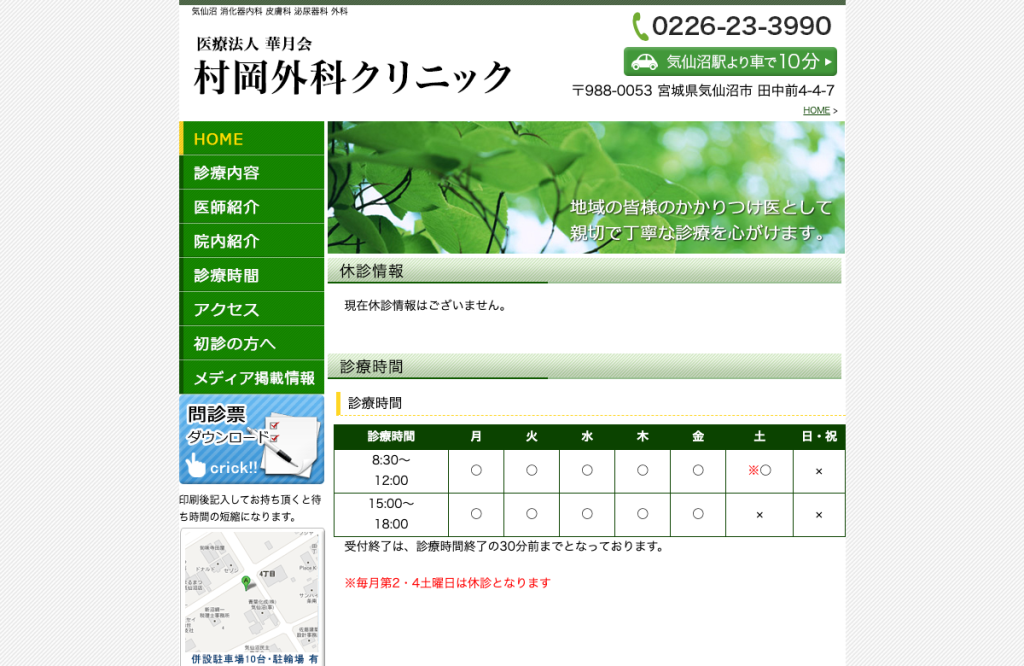
Task: Click the 月 column header
Action: pyautogui.click(x=476, y=437)
